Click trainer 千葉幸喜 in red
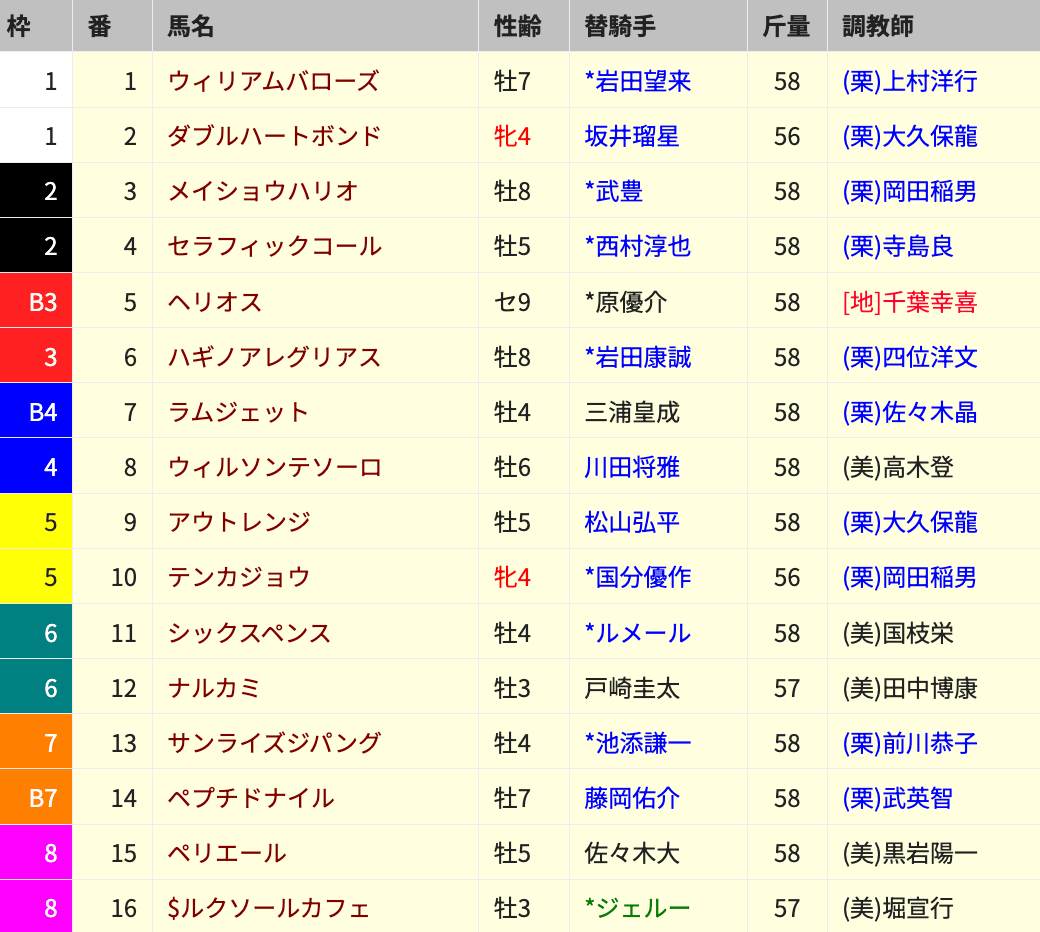The image size is (1040, 932). (909, 302)
